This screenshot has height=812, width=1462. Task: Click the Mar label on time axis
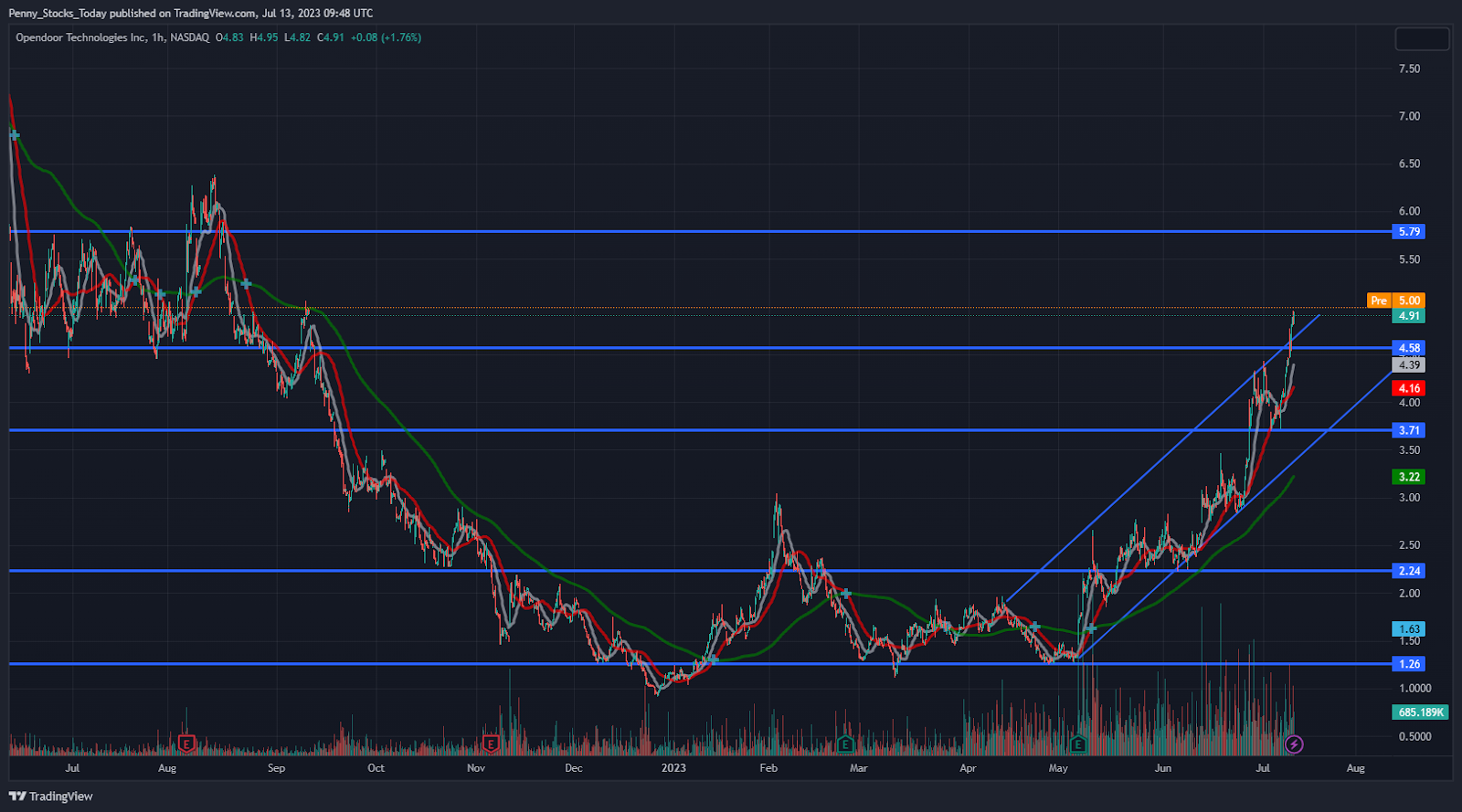(x=859, y=768)
